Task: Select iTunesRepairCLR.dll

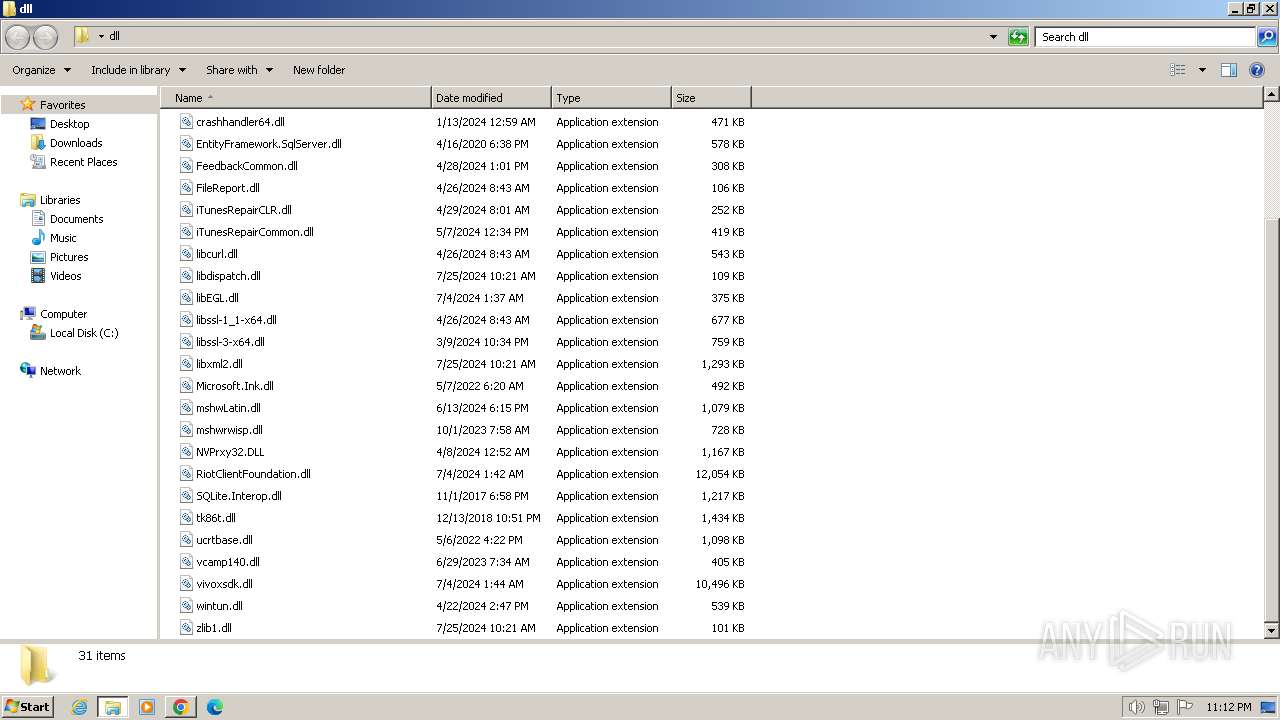Action: (x=244, y=210)
